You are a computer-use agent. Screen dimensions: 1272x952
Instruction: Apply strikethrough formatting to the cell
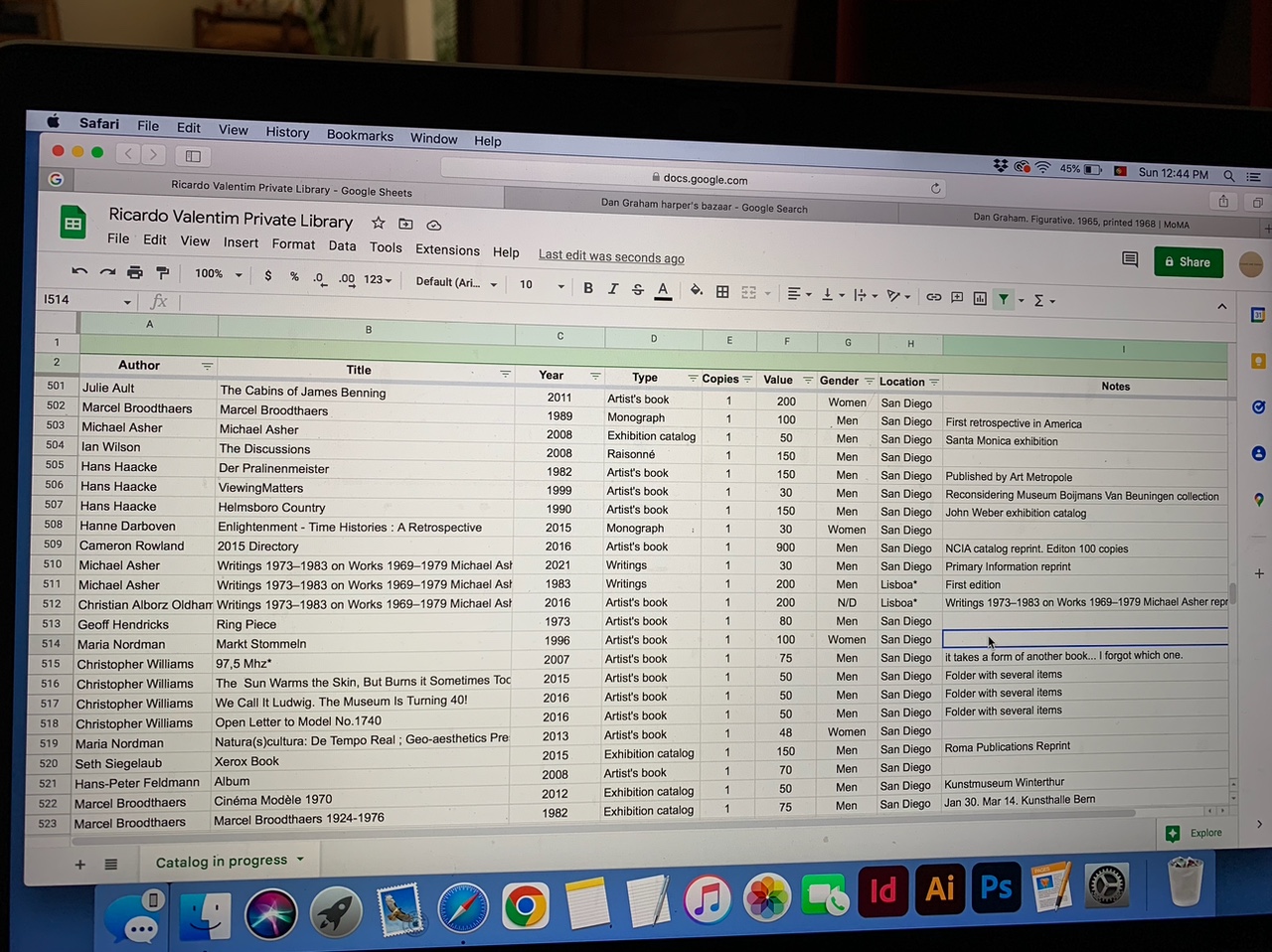[x=638, y=289]
